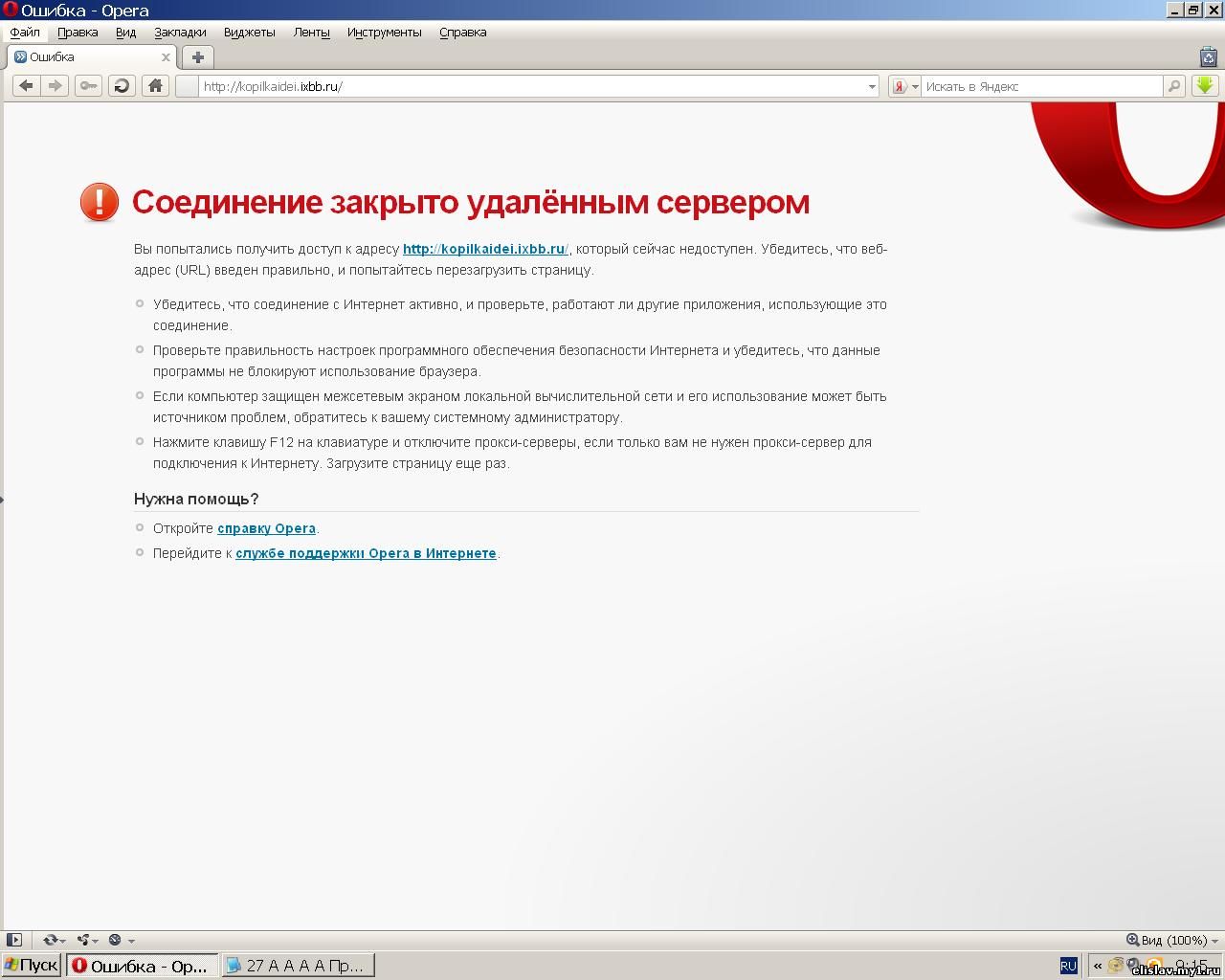Screen dimensions: 1225x980
Task: Open the Закладки menu
Action: (x=180, y=32)
